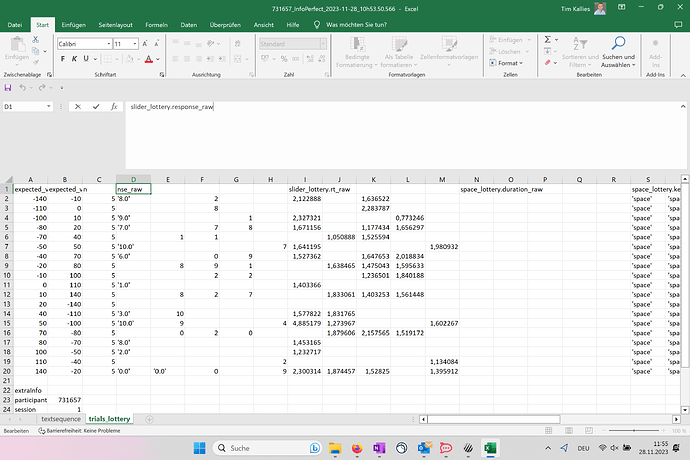This screenshot has height=460, width=690.
Task: Select the row 12 header
Action: (7, 294)
